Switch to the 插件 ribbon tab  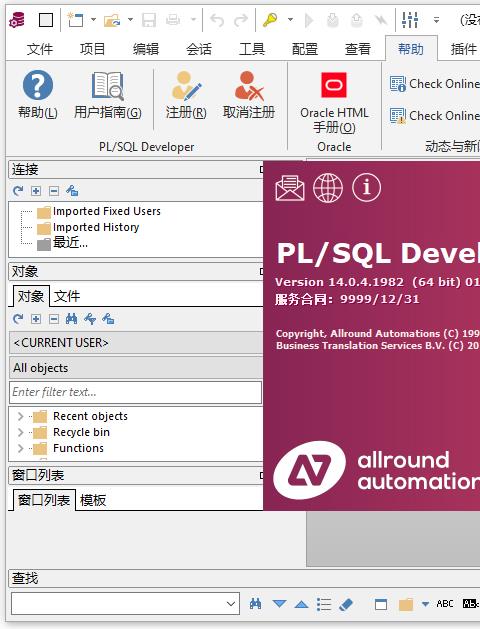coord(464,49)
